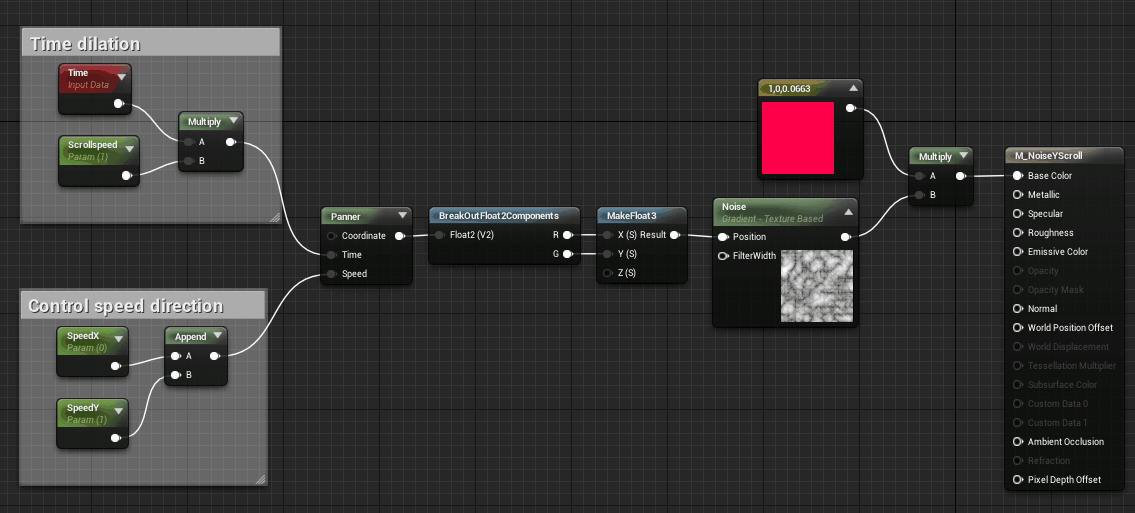The height and width of the screenshot is (513, 1135).
Task: Click the World Position Offset input pin
Action: coord(1018,328)
